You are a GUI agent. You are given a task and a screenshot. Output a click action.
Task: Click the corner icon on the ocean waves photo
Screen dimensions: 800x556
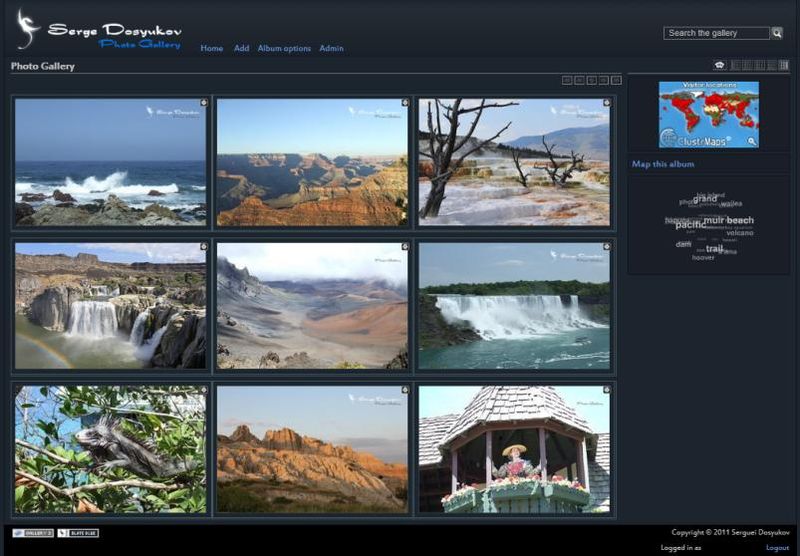coord(203,102)
